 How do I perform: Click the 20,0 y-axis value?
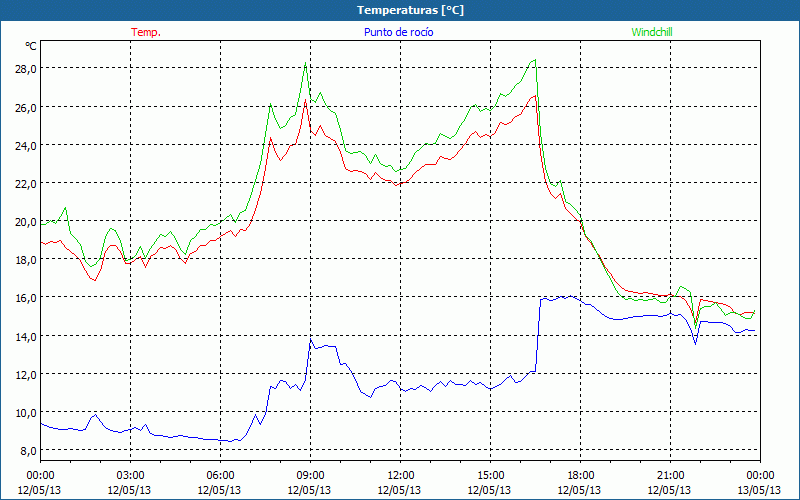26,222
